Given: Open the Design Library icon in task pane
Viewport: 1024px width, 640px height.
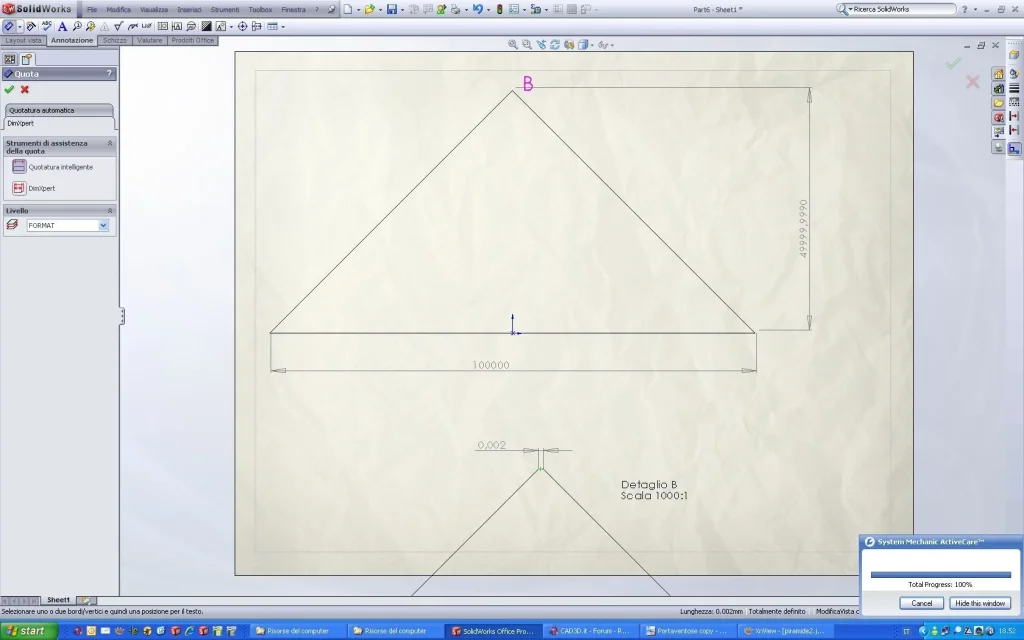Looking at the screenshot, I should (999, 88).
